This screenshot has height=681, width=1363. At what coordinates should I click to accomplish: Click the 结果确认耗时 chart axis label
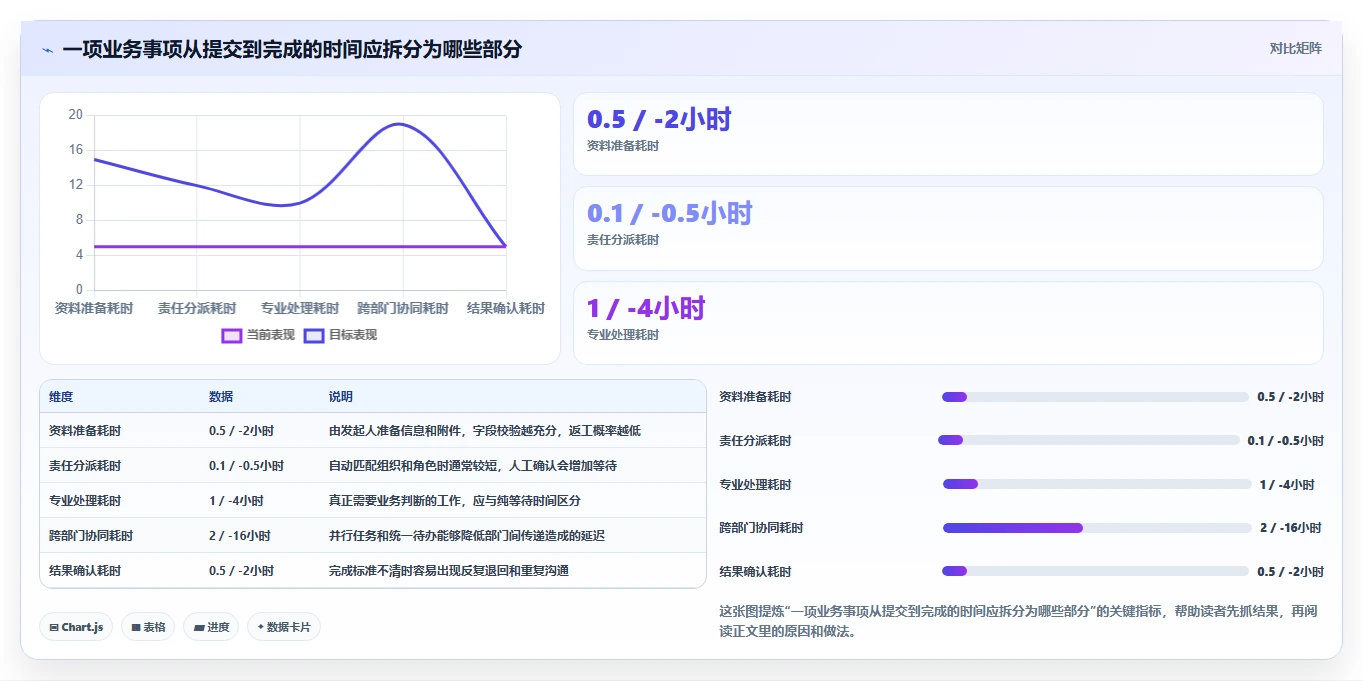[x=506, y=308]
